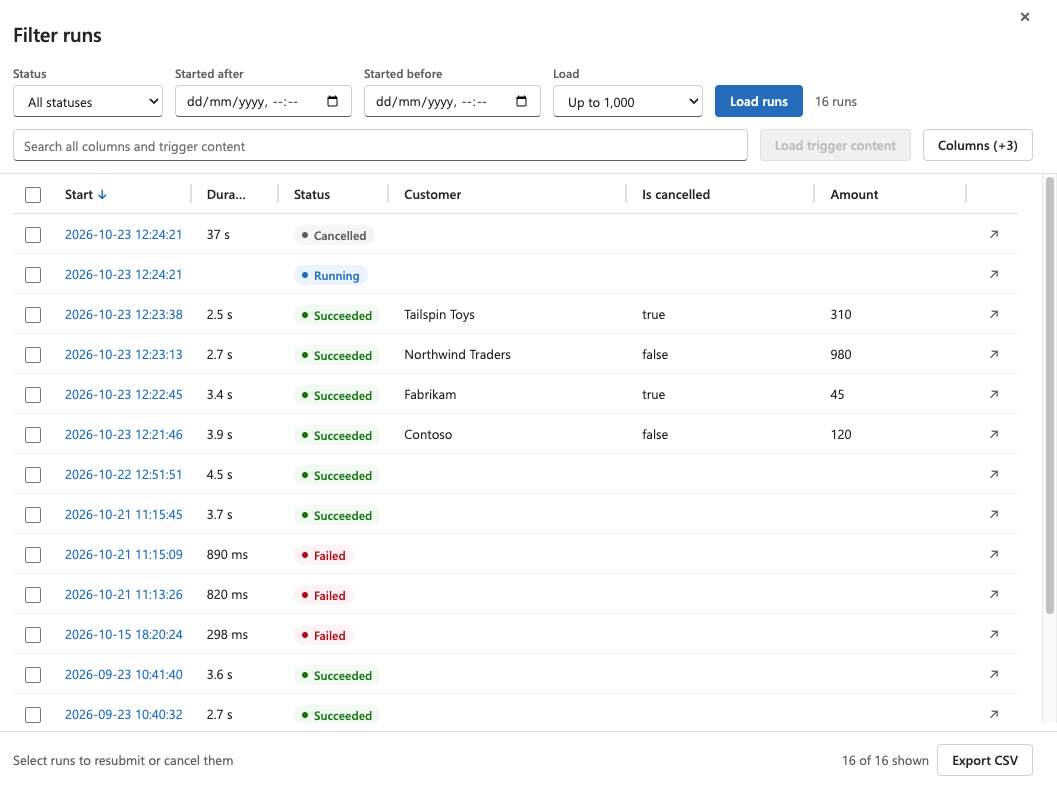Image resolution: width=1057 pixels, height=792 pixels.
Task: Sort by the Start column header
Action: coord(86,194)
